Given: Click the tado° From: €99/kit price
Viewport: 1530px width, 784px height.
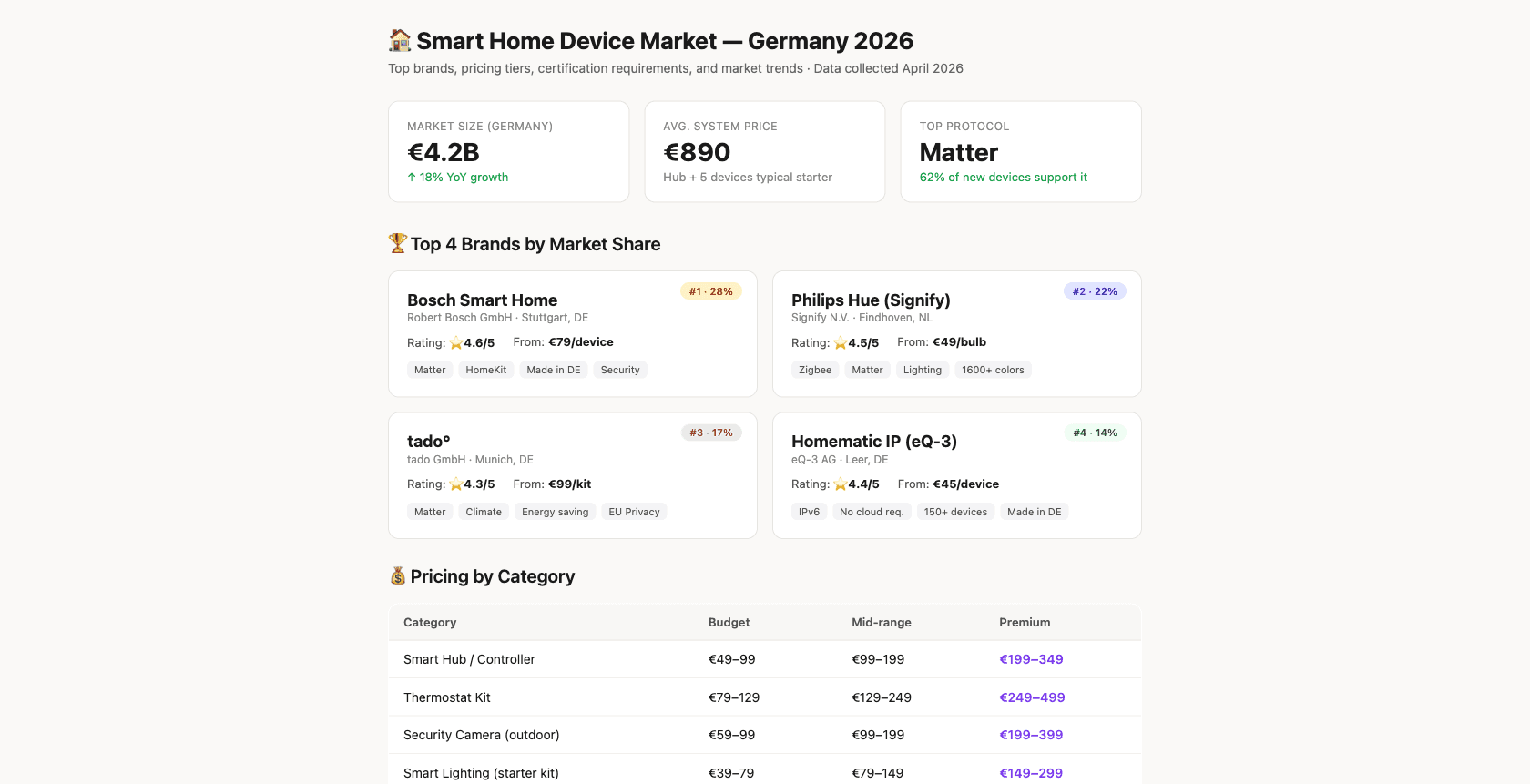Looking at the screenshot, I should click(x=552, y=484).
